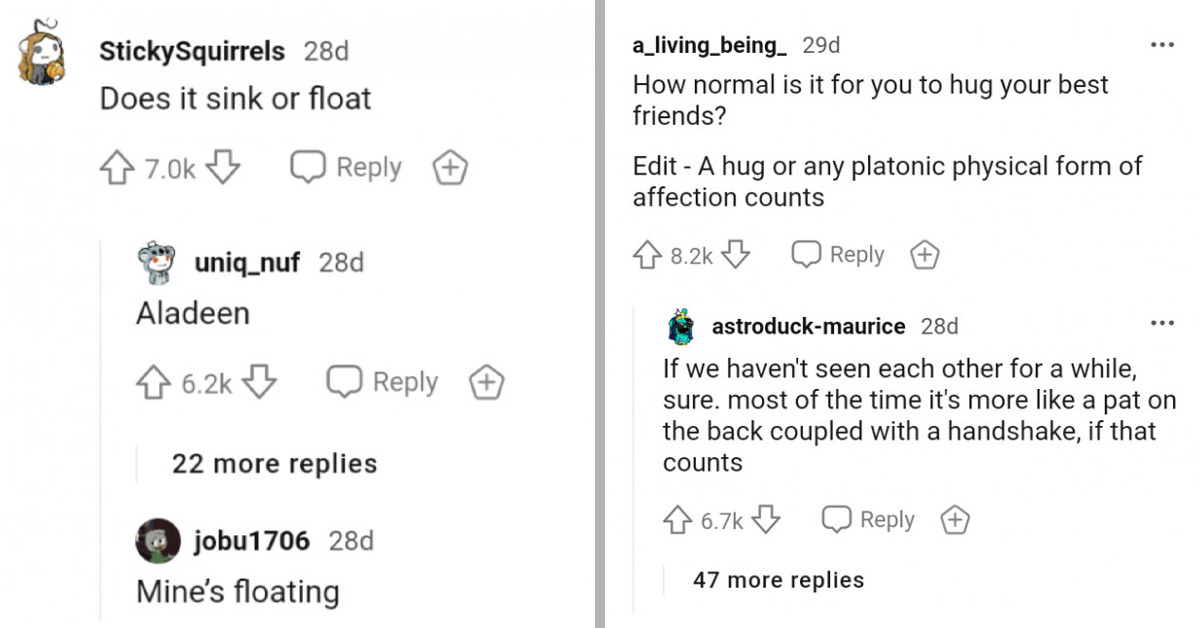Upvote the Aladeen comment
This screenshot has height=628, width=1200.
(x=155, y=381)
